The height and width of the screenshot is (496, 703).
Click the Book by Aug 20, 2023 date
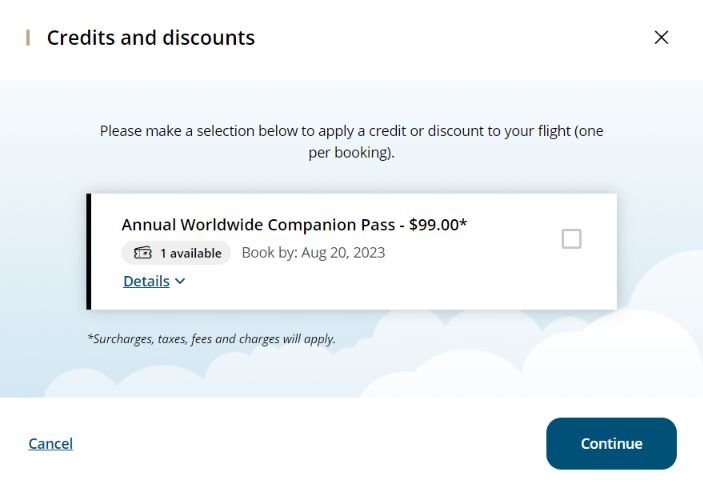click(313, 252)
